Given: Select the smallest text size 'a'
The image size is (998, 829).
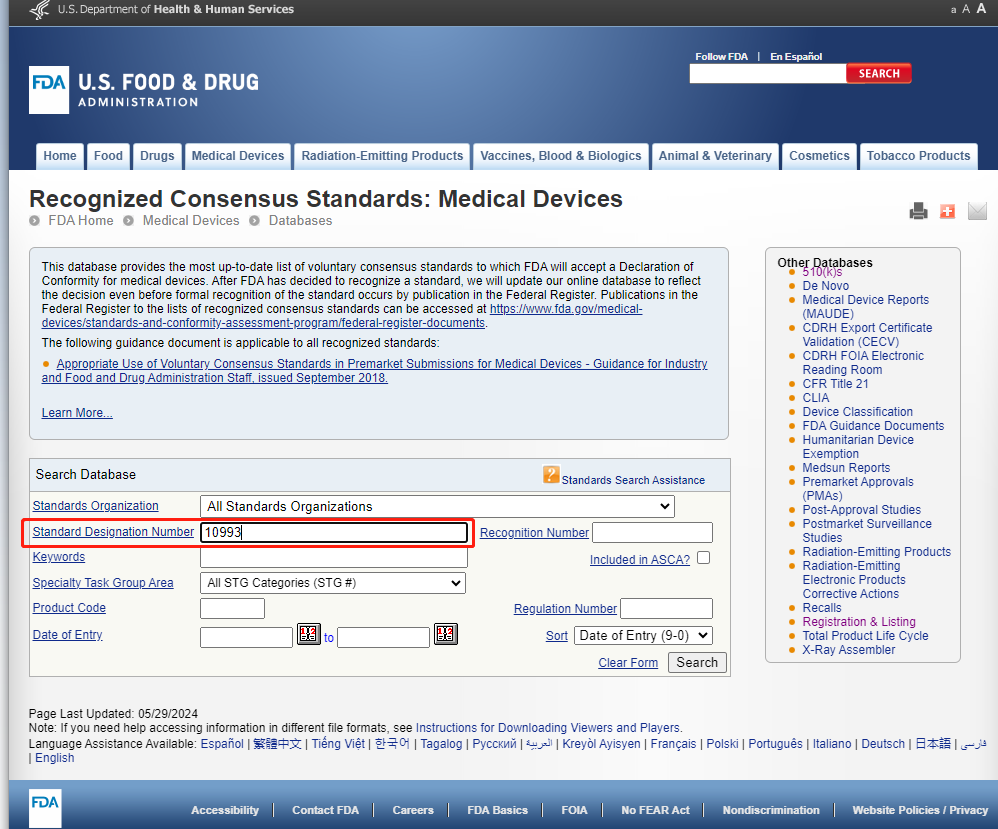Looking at the screenshot, I should coord(953,10).
